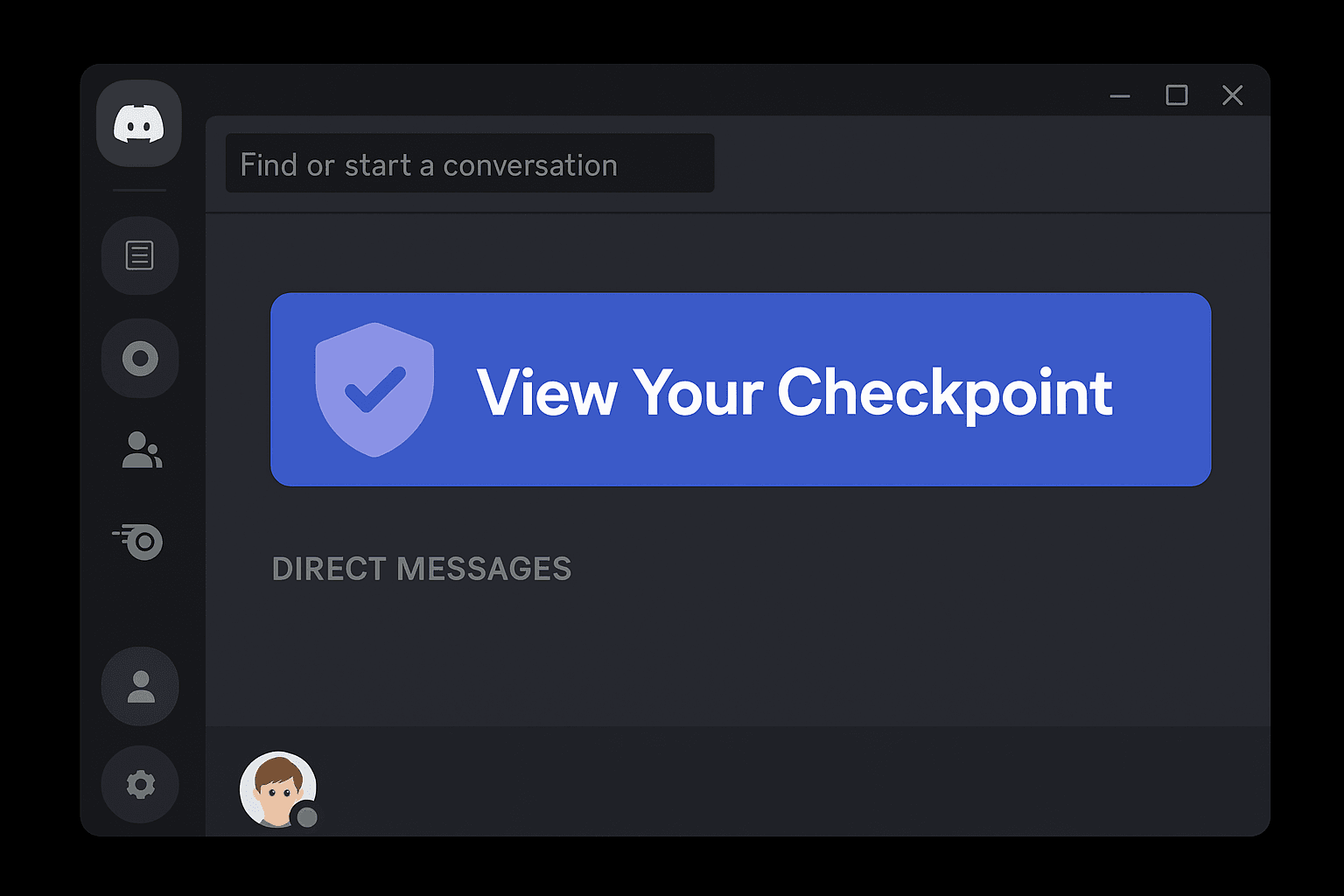Open the message requests icon in the sidebar
This screenshot has height=896, width=1344.
click(x=139, y=255)
